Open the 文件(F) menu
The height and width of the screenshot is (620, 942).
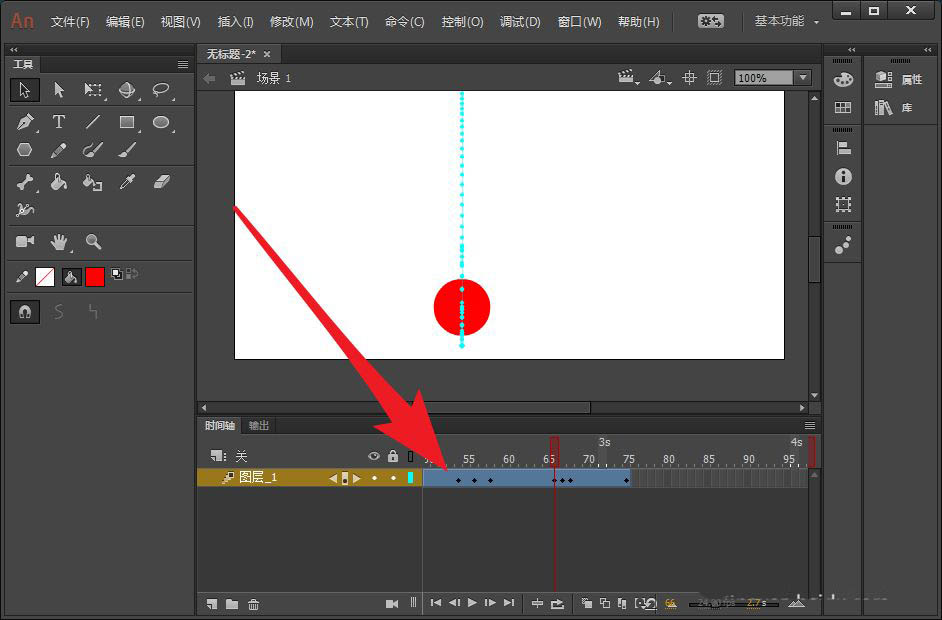click(70, 22)
